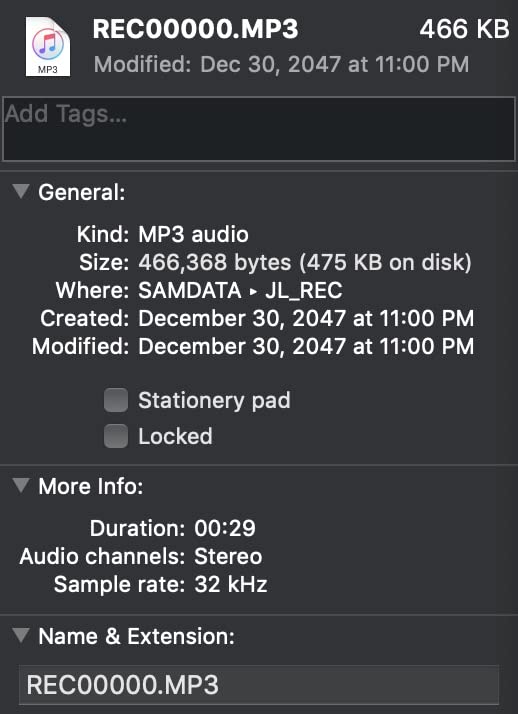
Task: Click the REC00000.MP3 name text field
Action: [x=259, y=684]
